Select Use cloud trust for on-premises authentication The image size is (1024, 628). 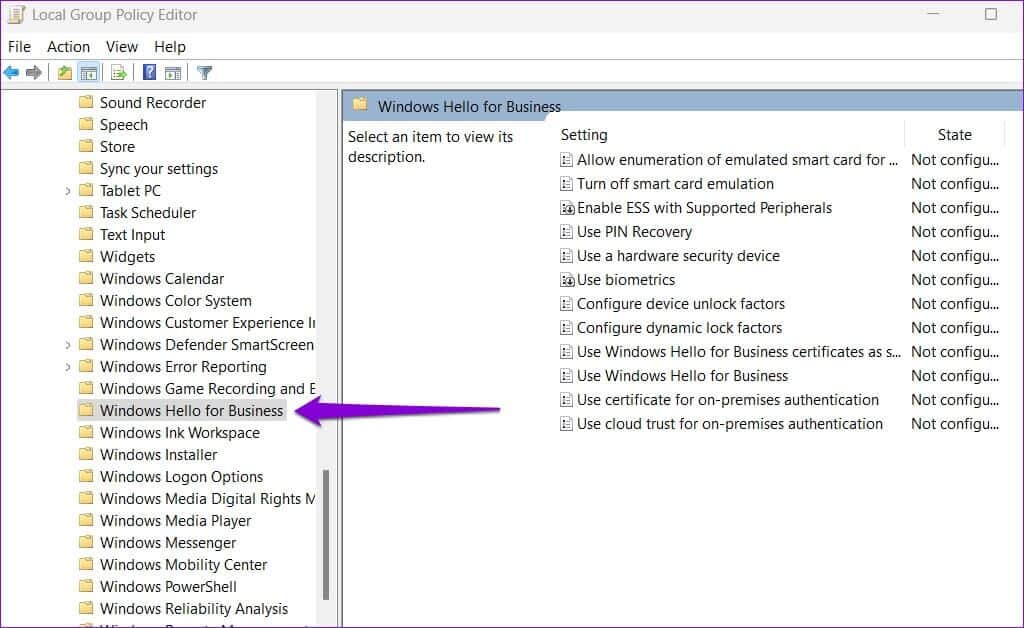click(729, 424)
